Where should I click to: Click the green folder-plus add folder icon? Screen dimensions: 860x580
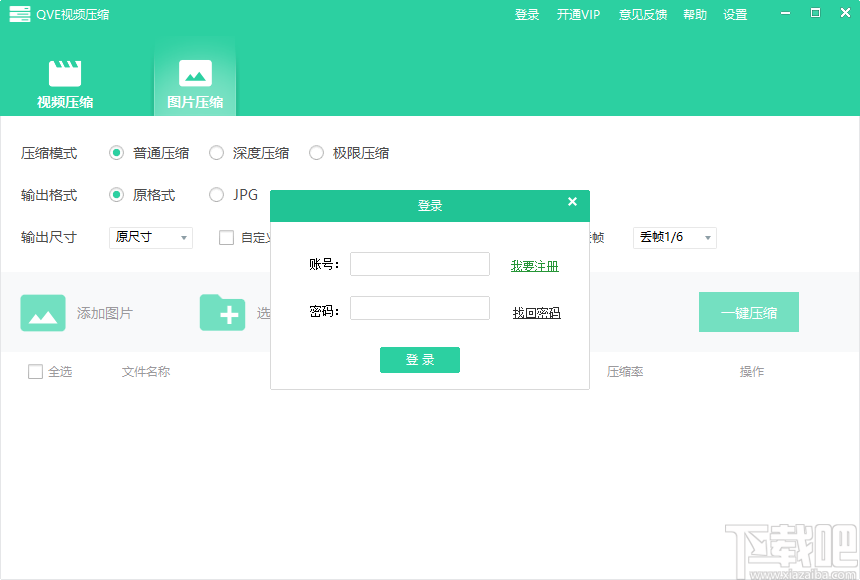coord(224,312)
